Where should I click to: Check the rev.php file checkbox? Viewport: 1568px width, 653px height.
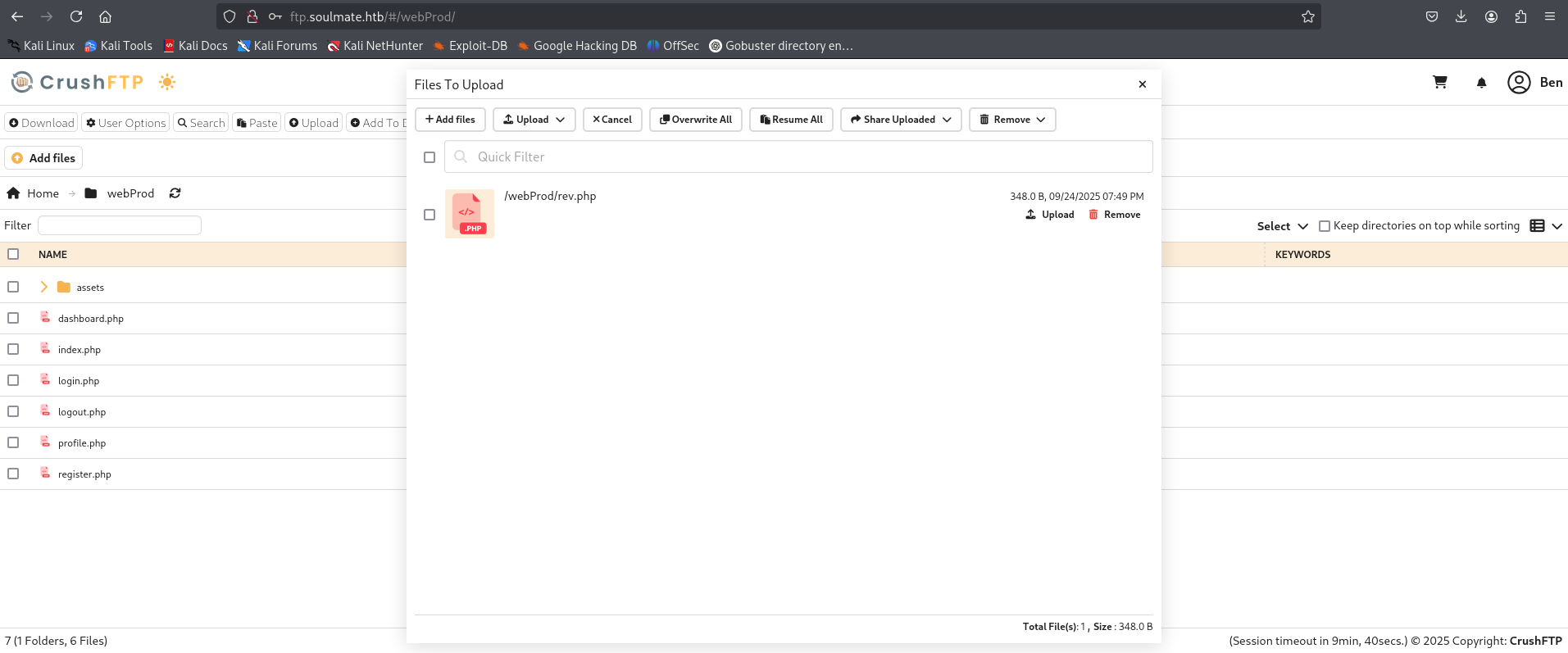tap(429, 215)
